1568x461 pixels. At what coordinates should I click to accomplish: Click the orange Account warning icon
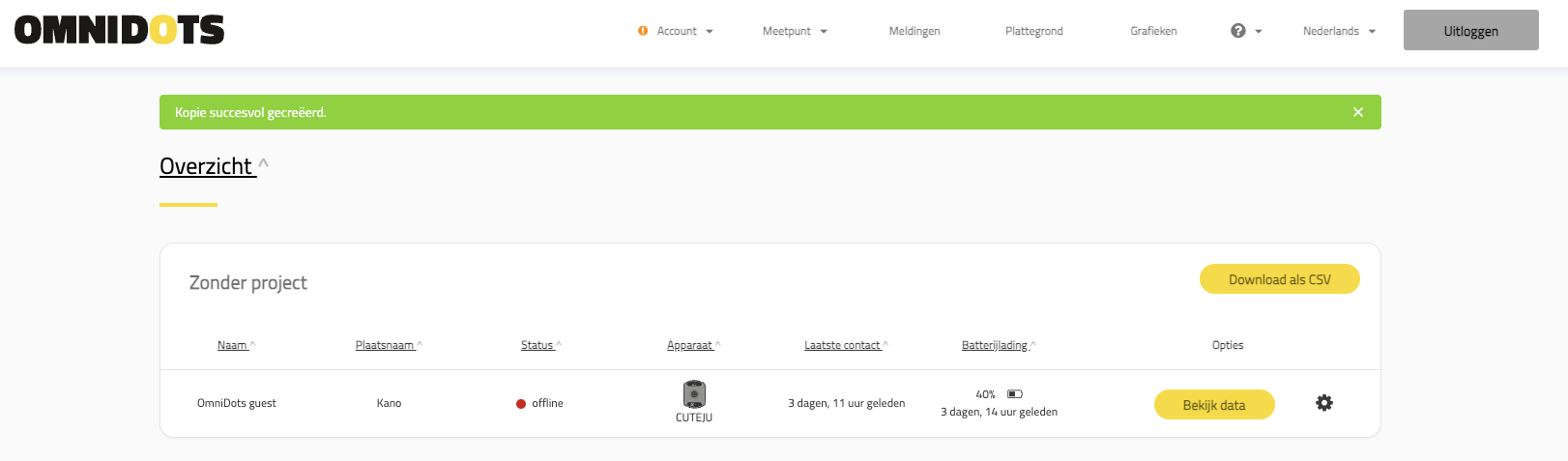pyautogui.click(x=643, y=31)
